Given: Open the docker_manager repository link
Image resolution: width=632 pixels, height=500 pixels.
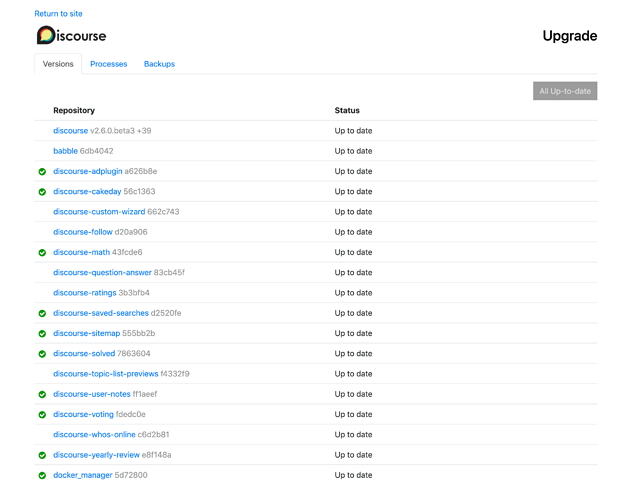Looking at the screenshot, I should click(x=83, y=475).
